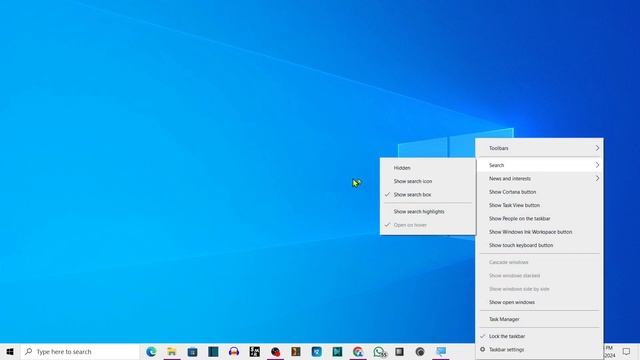
Task: Open the blue calendar-style taskbar icon next to File Explorer
Action: (192, 351)
